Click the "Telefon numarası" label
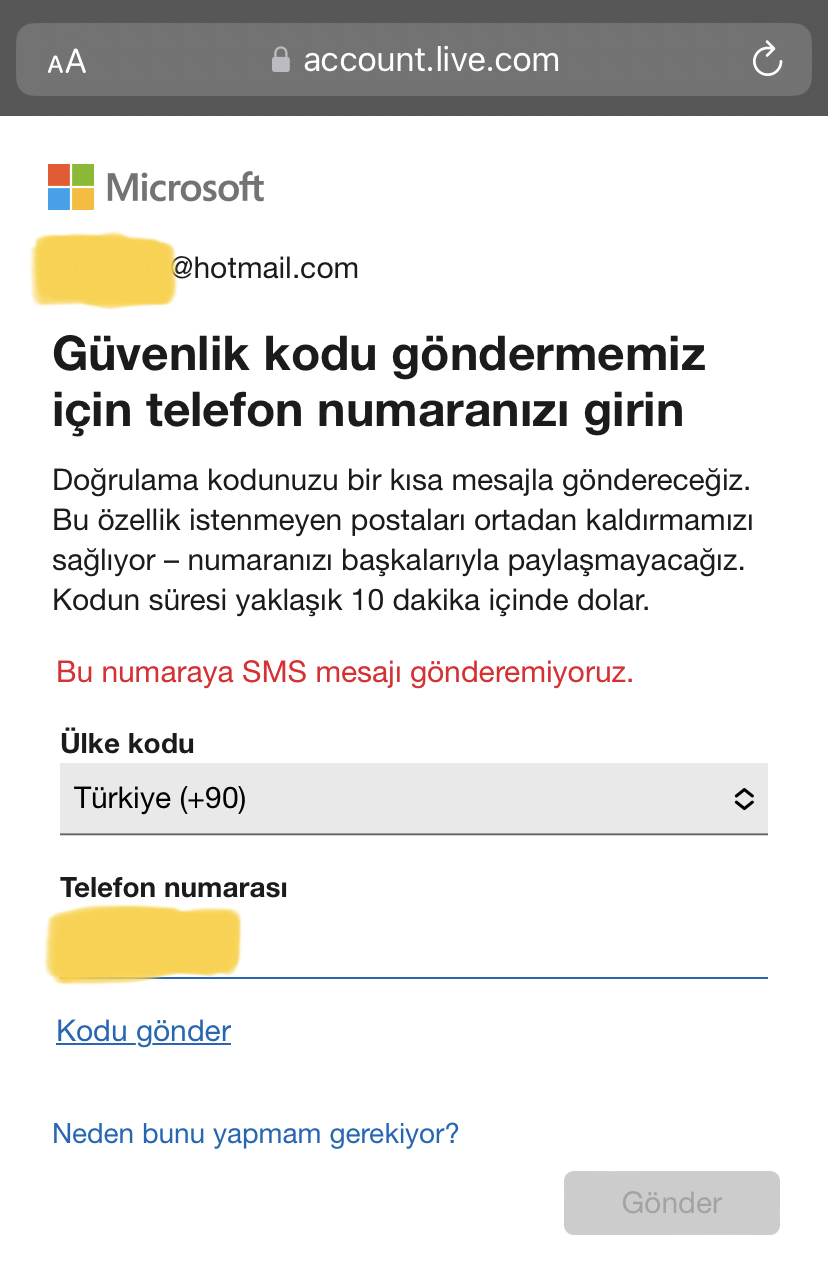This screenshot has height=1286, width=828. 174,887
